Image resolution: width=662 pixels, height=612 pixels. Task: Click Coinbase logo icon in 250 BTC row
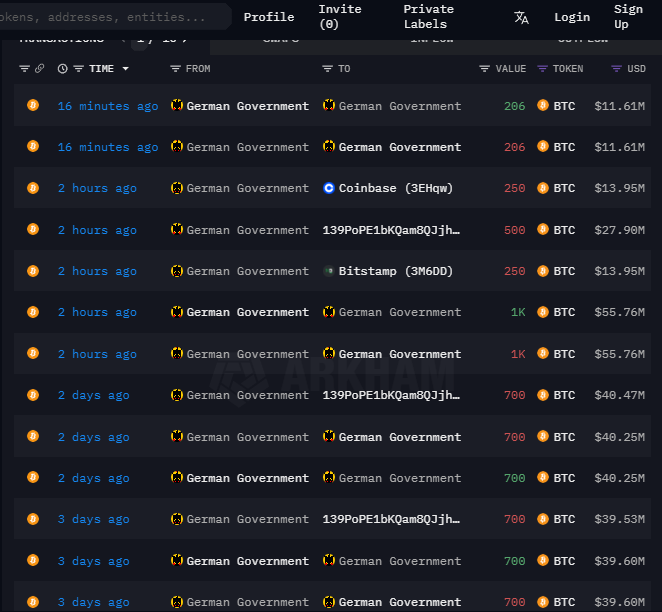(x=329, y=188)
